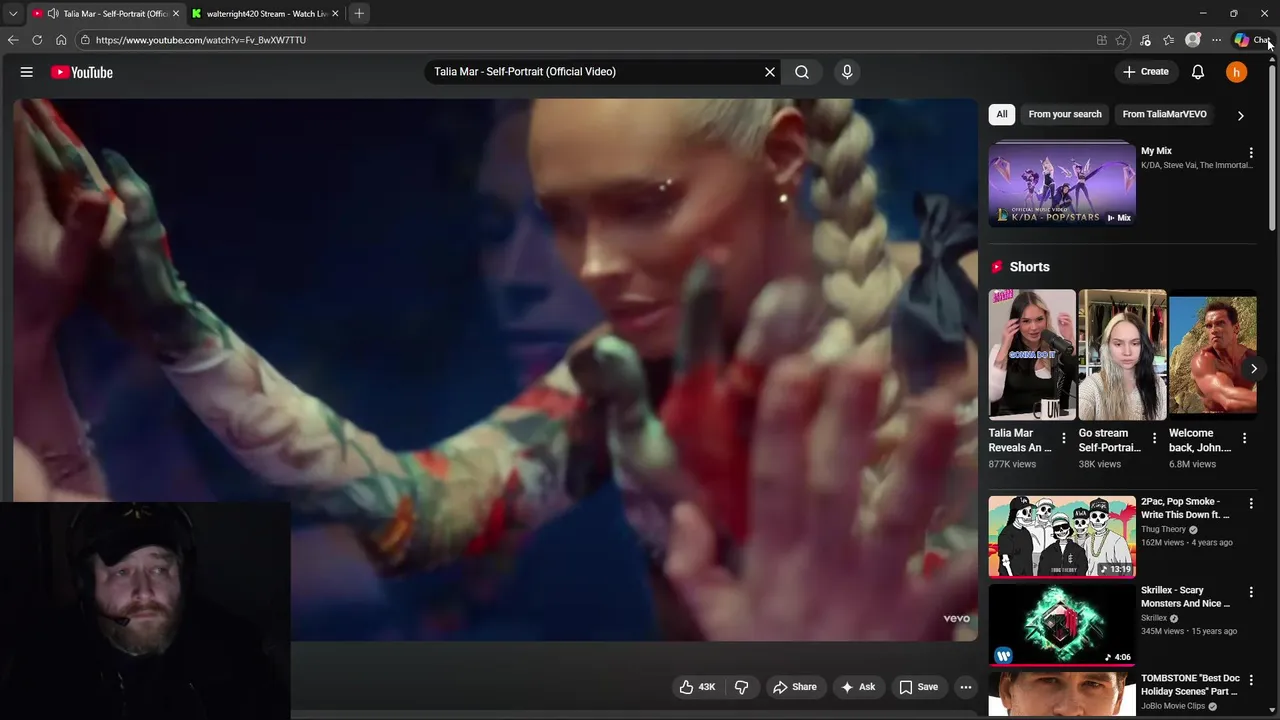Viewport: 1280px width, 720px height.
Task: Open options for Welcome back, John short
Action: click(1244, 439)
